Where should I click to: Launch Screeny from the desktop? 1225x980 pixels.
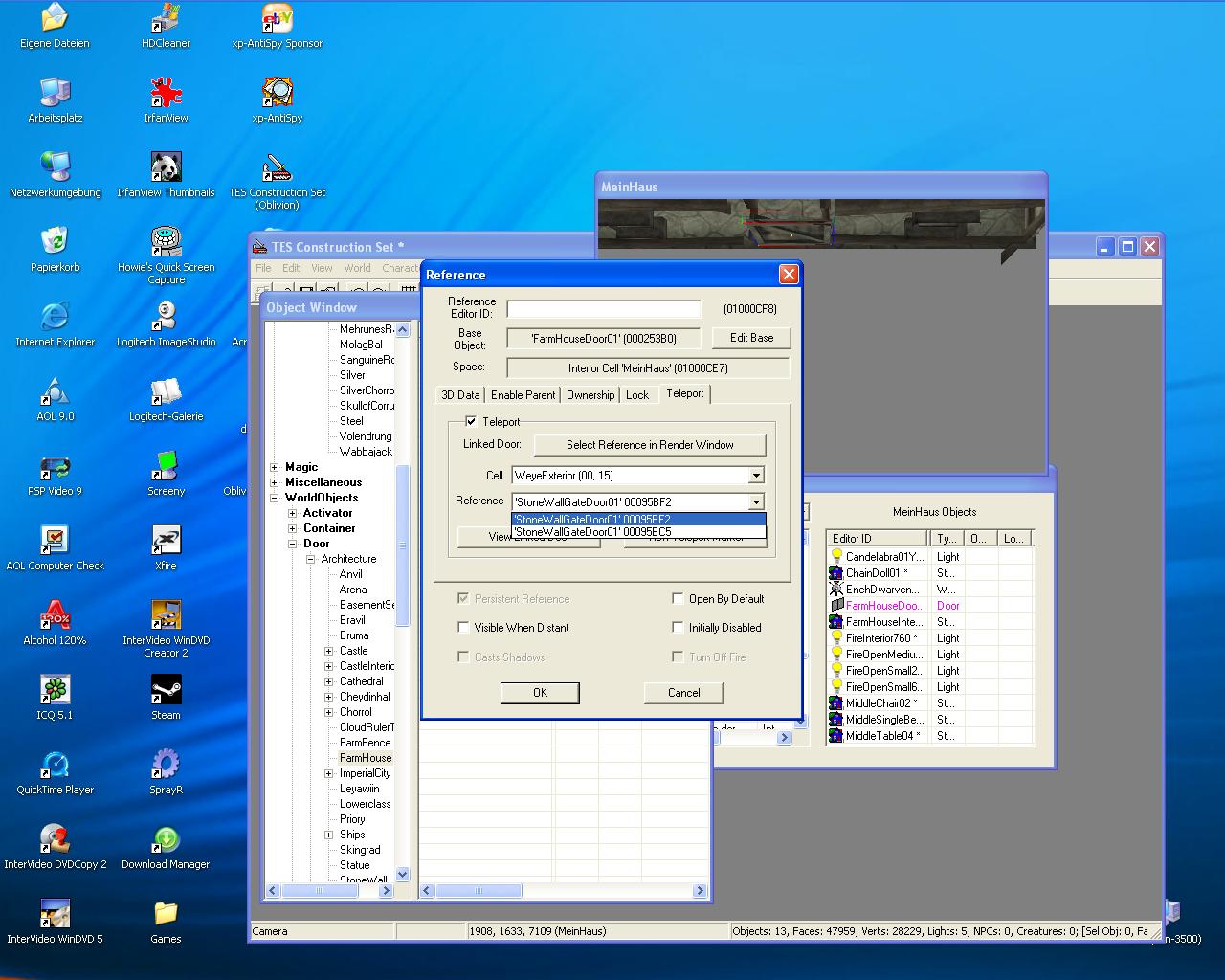coord(166,474)
